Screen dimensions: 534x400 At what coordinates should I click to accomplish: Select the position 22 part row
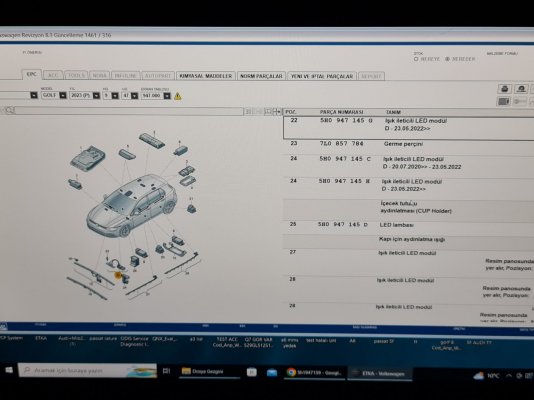pyautogui.click(x=408, y=128)
